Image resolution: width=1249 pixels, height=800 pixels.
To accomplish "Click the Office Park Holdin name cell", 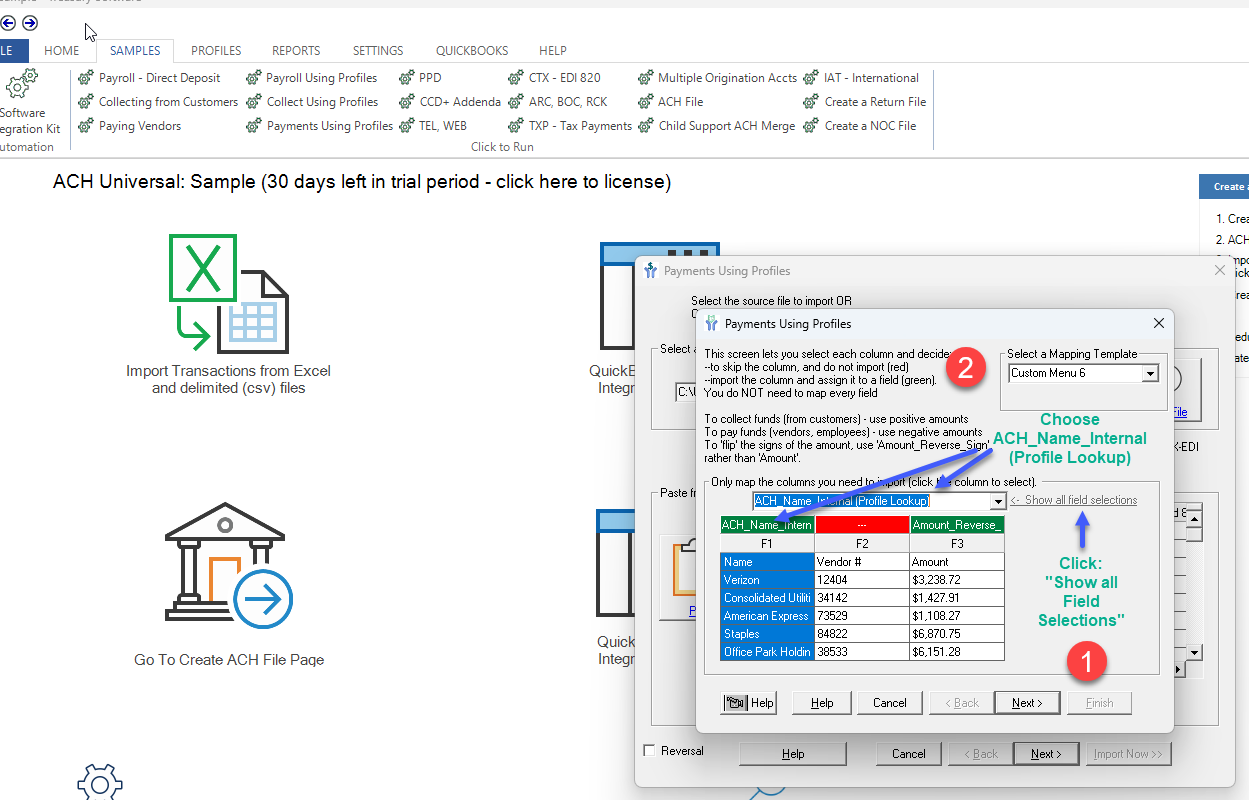I will click(x=767, y=652).
